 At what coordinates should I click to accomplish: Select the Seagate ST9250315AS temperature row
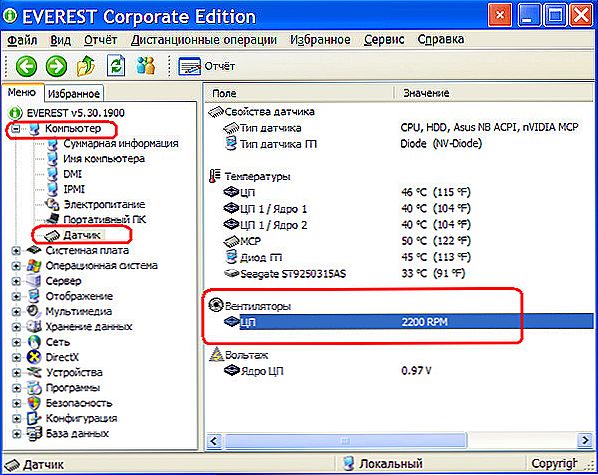click(x=399, y=274)
